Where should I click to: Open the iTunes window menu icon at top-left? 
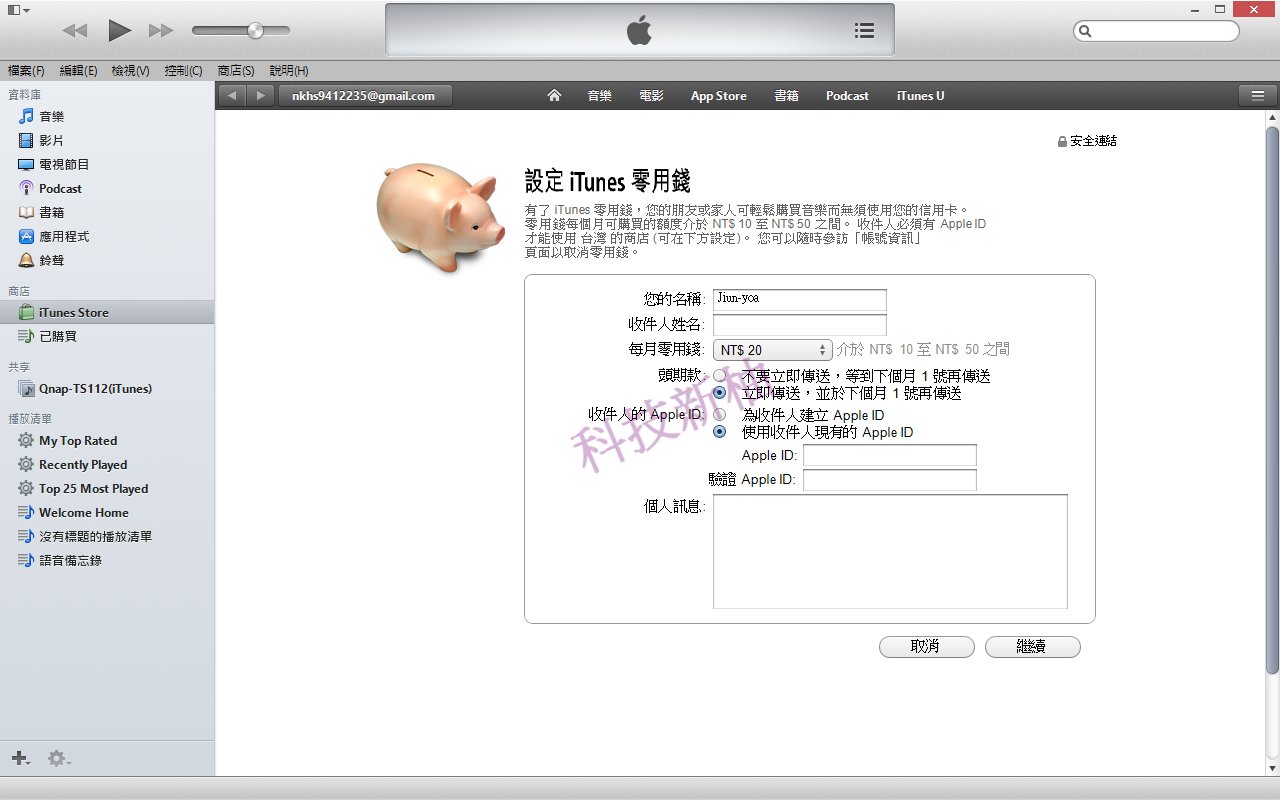tap(18, 9)
